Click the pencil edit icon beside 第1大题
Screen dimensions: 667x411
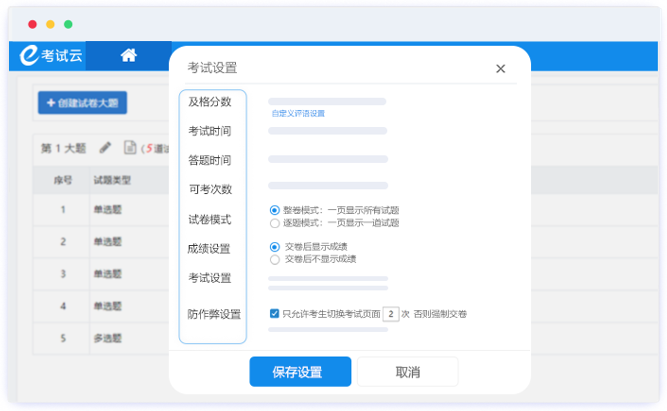tap(105, 148)
